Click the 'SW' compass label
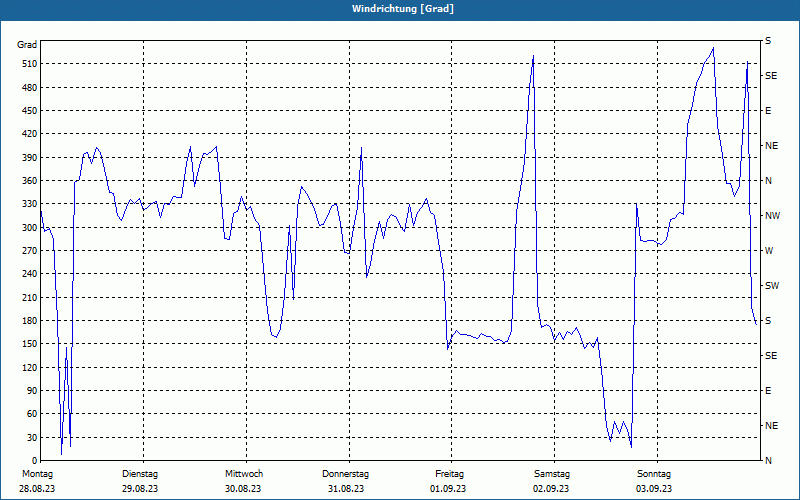Image resolution: width=800 pixels, height=500 pixels. coord(772,286)
